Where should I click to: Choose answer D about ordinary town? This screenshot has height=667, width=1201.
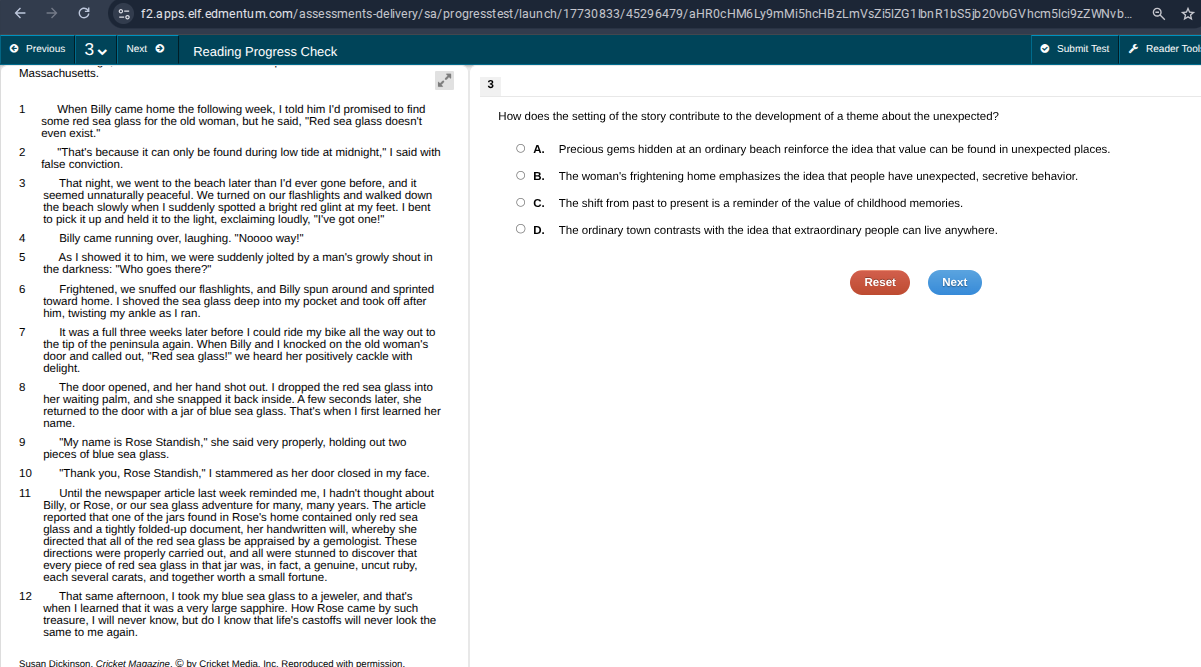[521, 230]
